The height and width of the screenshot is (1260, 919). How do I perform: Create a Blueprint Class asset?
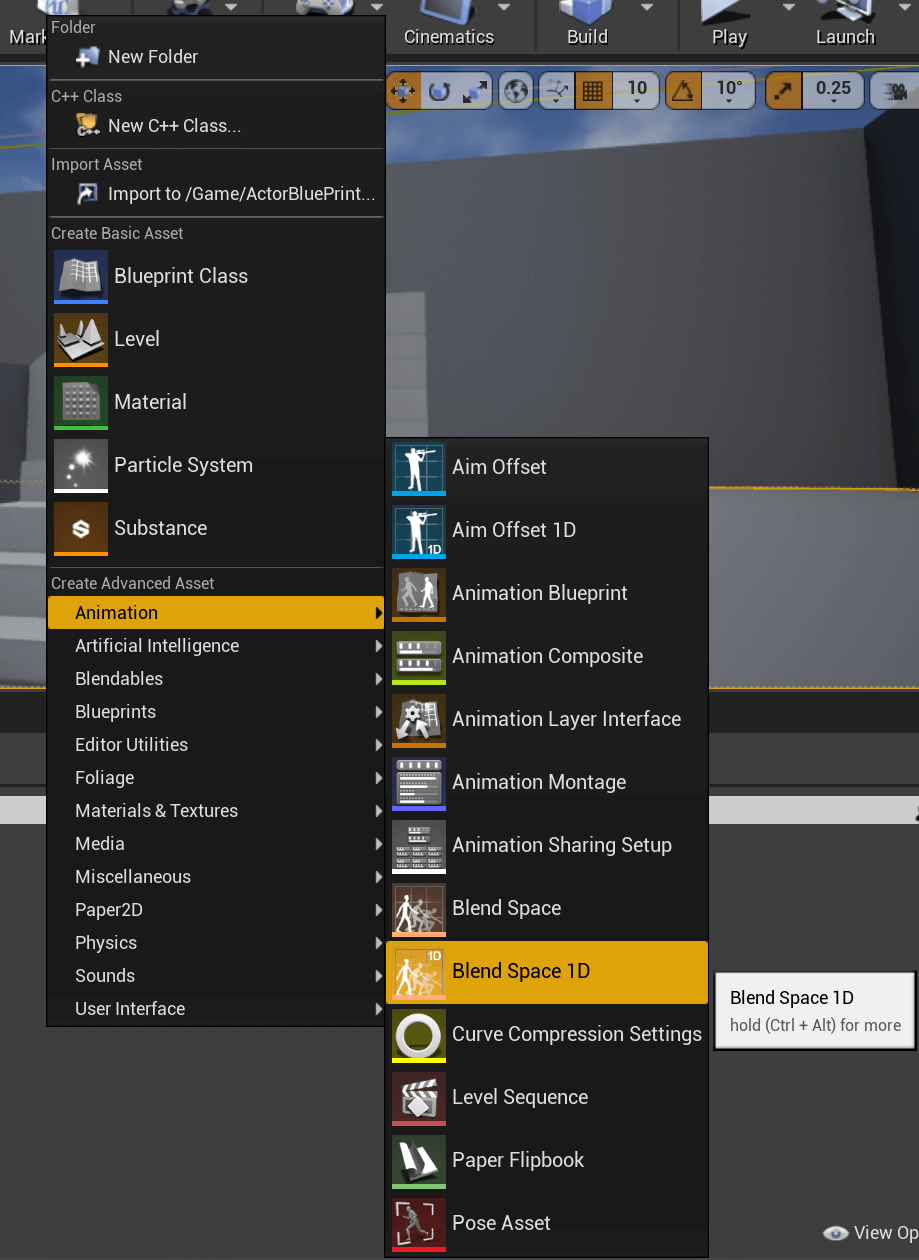click(216, 276)
